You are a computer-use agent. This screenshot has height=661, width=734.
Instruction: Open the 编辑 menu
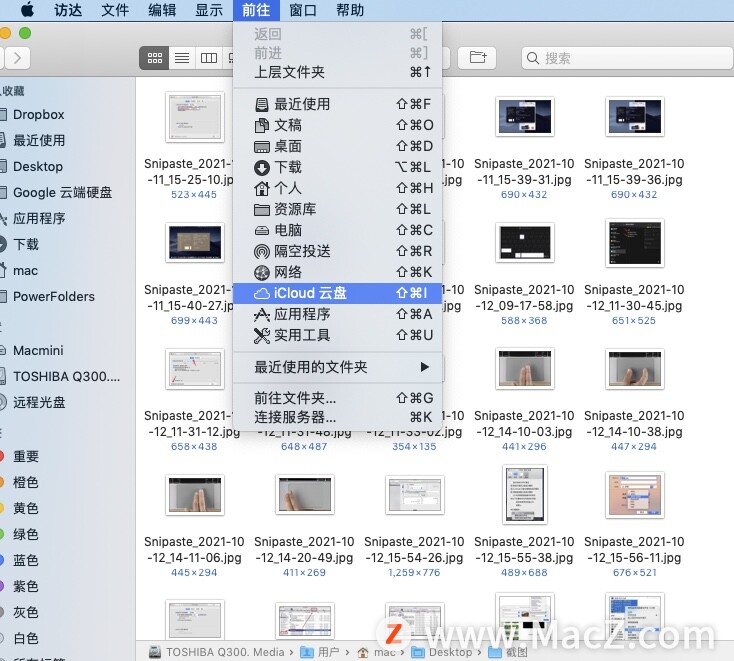(162, 10)
